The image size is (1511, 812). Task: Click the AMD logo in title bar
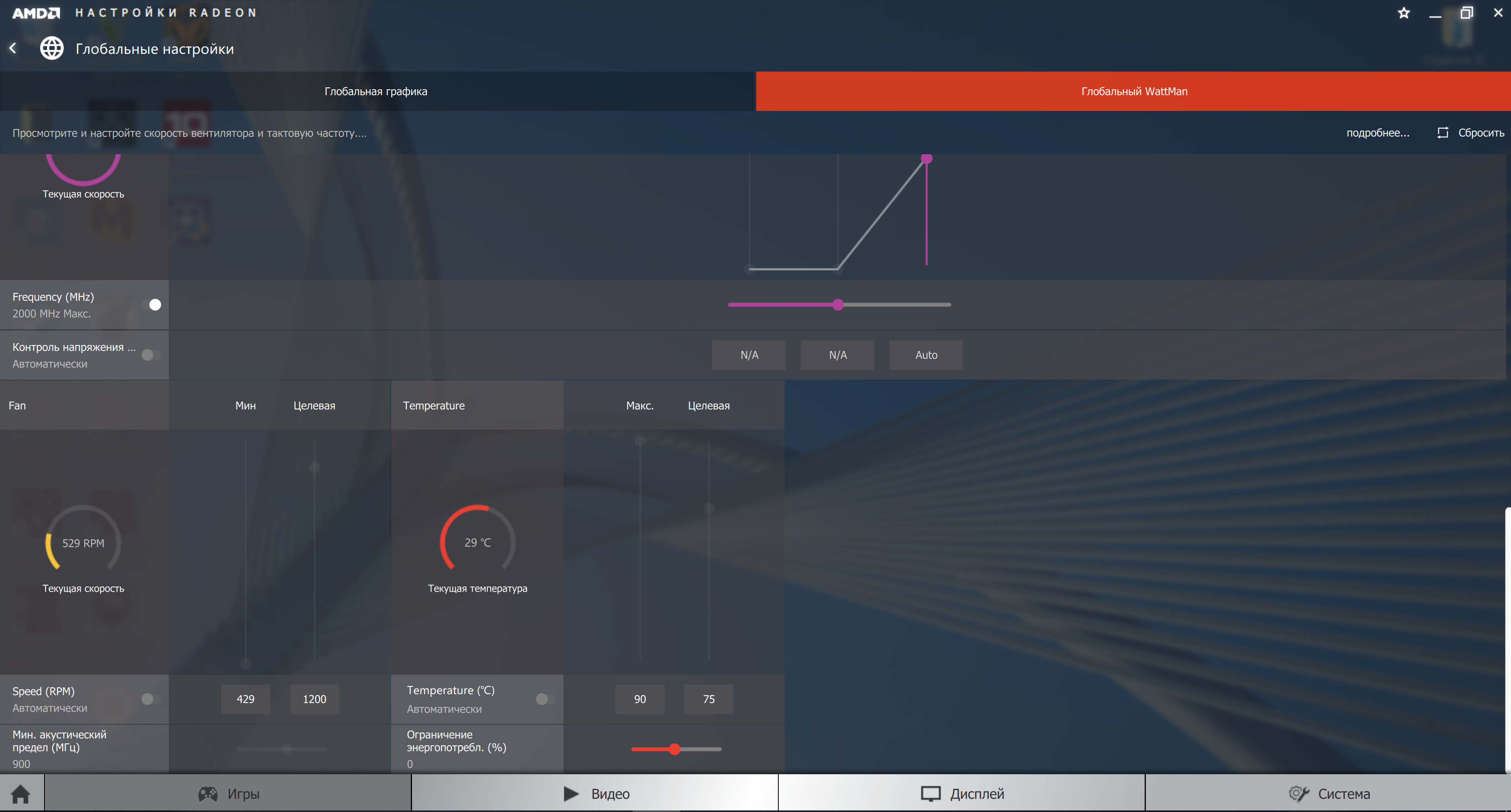click(36, 13)
